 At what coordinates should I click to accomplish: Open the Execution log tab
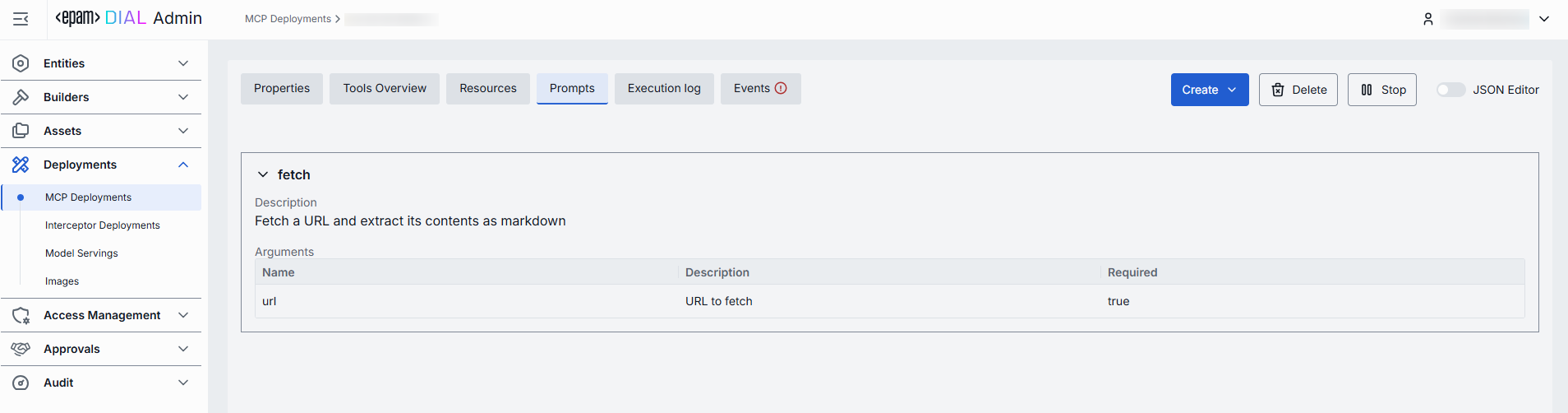pyautogui.click(x=664, y=88)
